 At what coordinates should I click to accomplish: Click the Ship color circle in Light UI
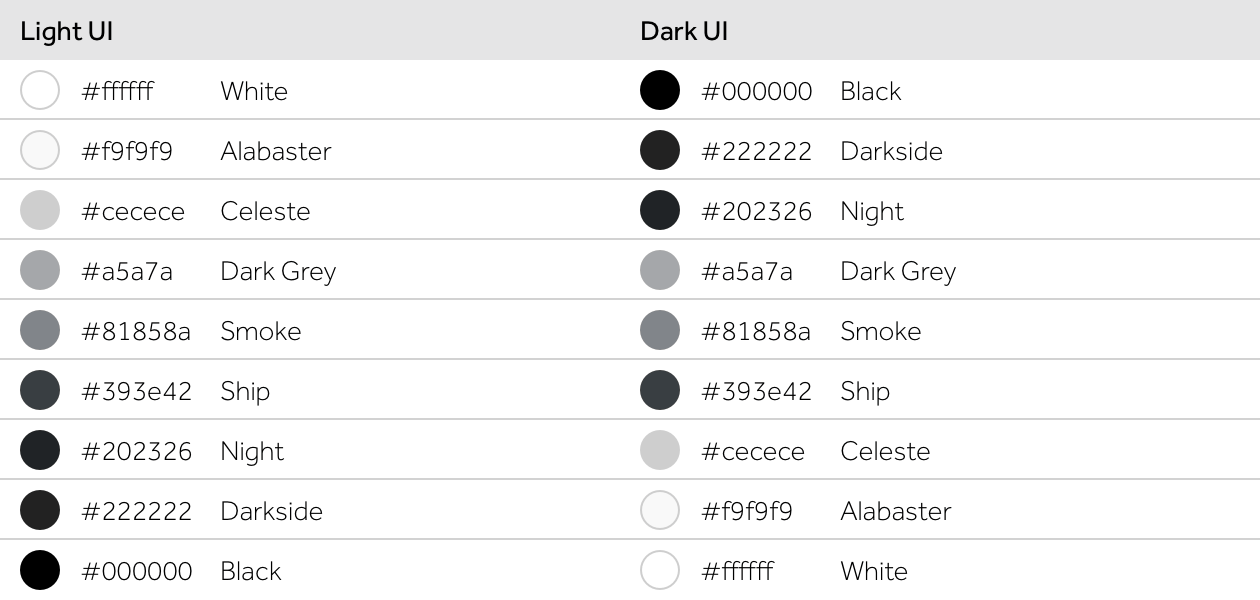pyautogui.click(x=40, y=390)
